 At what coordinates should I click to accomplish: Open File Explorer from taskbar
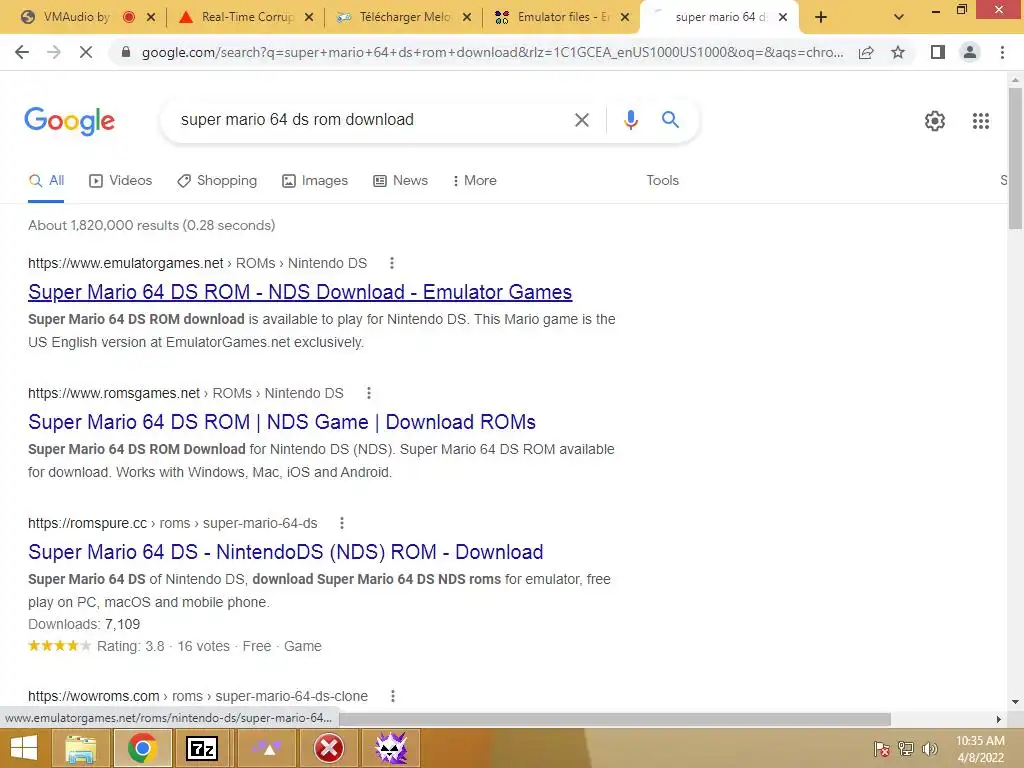[x=81, y=748]
